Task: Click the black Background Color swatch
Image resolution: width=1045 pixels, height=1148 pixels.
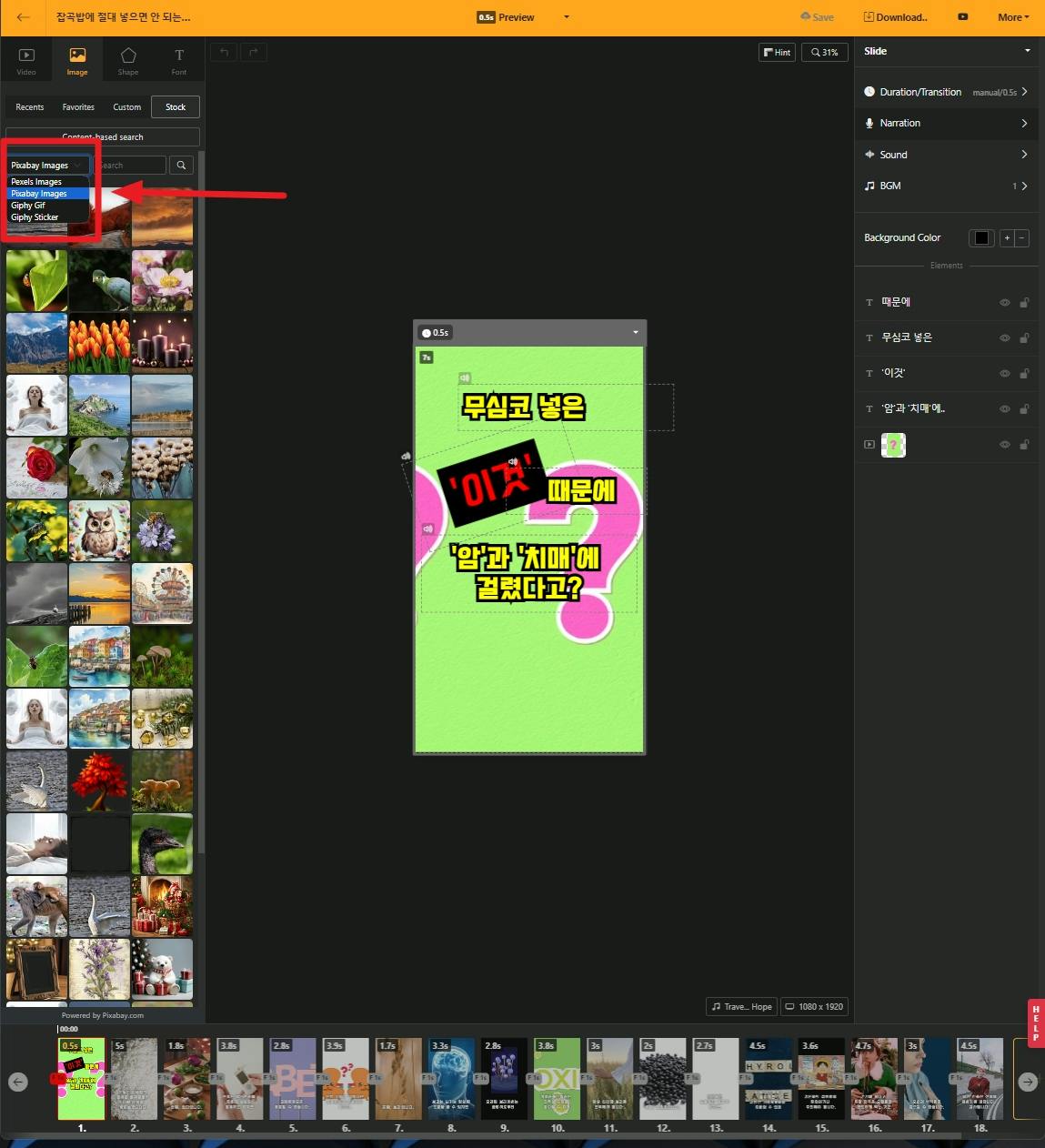Action: pos(981,238)
